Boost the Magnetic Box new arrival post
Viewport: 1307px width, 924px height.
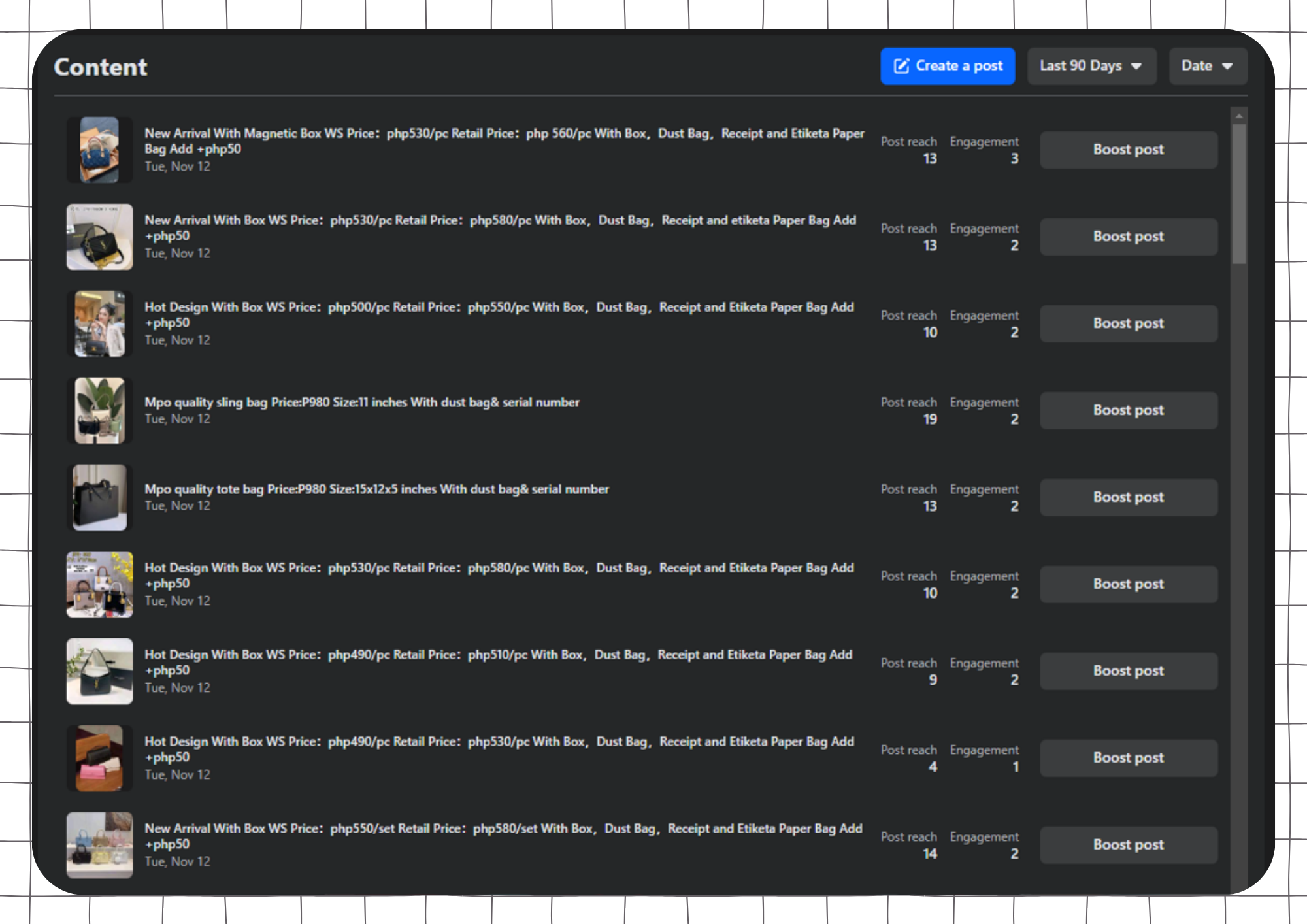tap(1128, 150)
